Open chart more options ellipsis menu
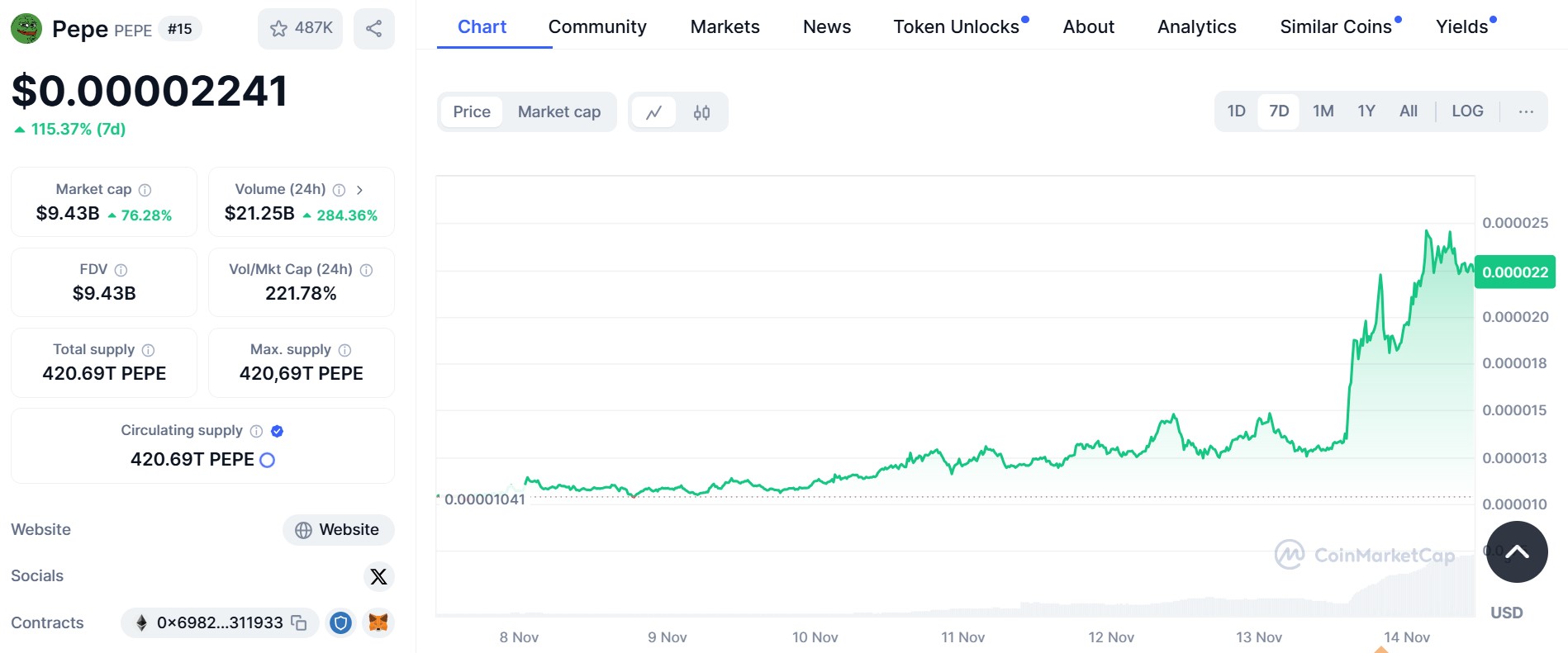 1526,111
